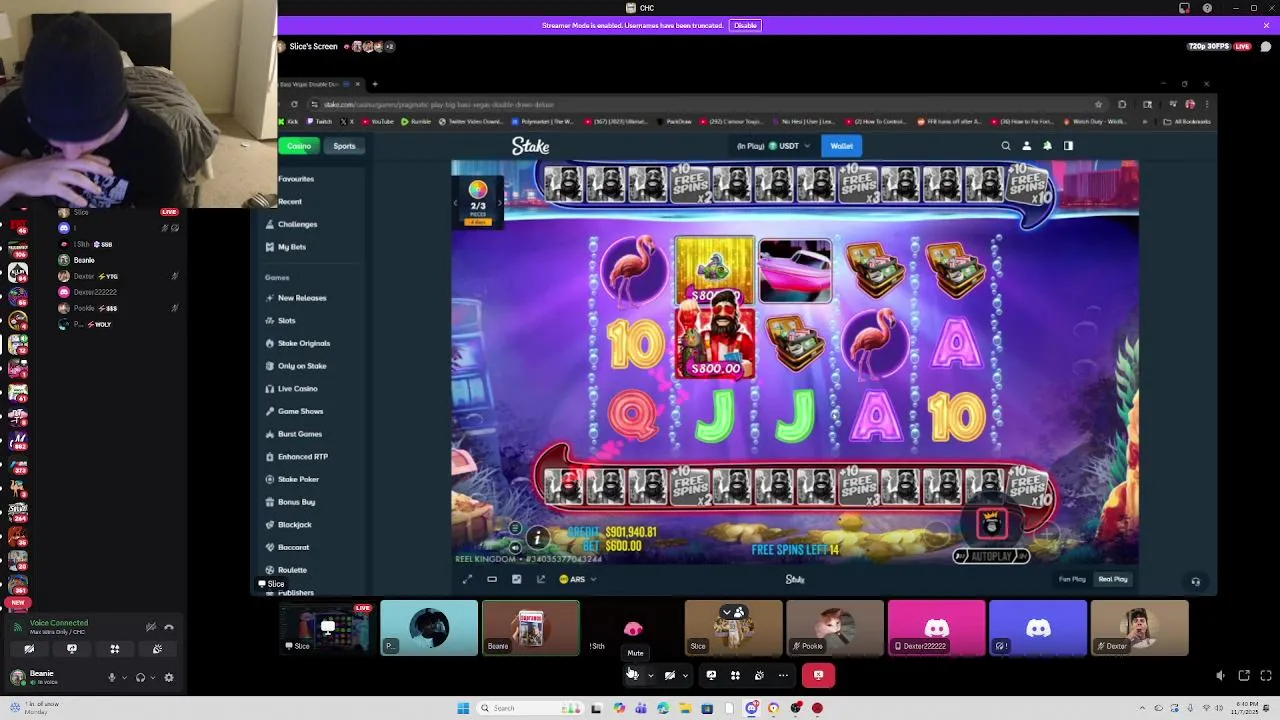Open the Wallet button

[x=841, y=146]
